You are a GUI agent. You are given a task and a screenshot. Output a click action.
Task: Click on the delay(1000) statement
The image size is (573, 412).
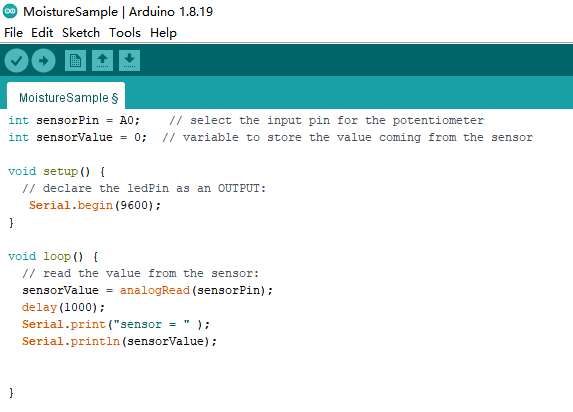(x=63, y=307)
